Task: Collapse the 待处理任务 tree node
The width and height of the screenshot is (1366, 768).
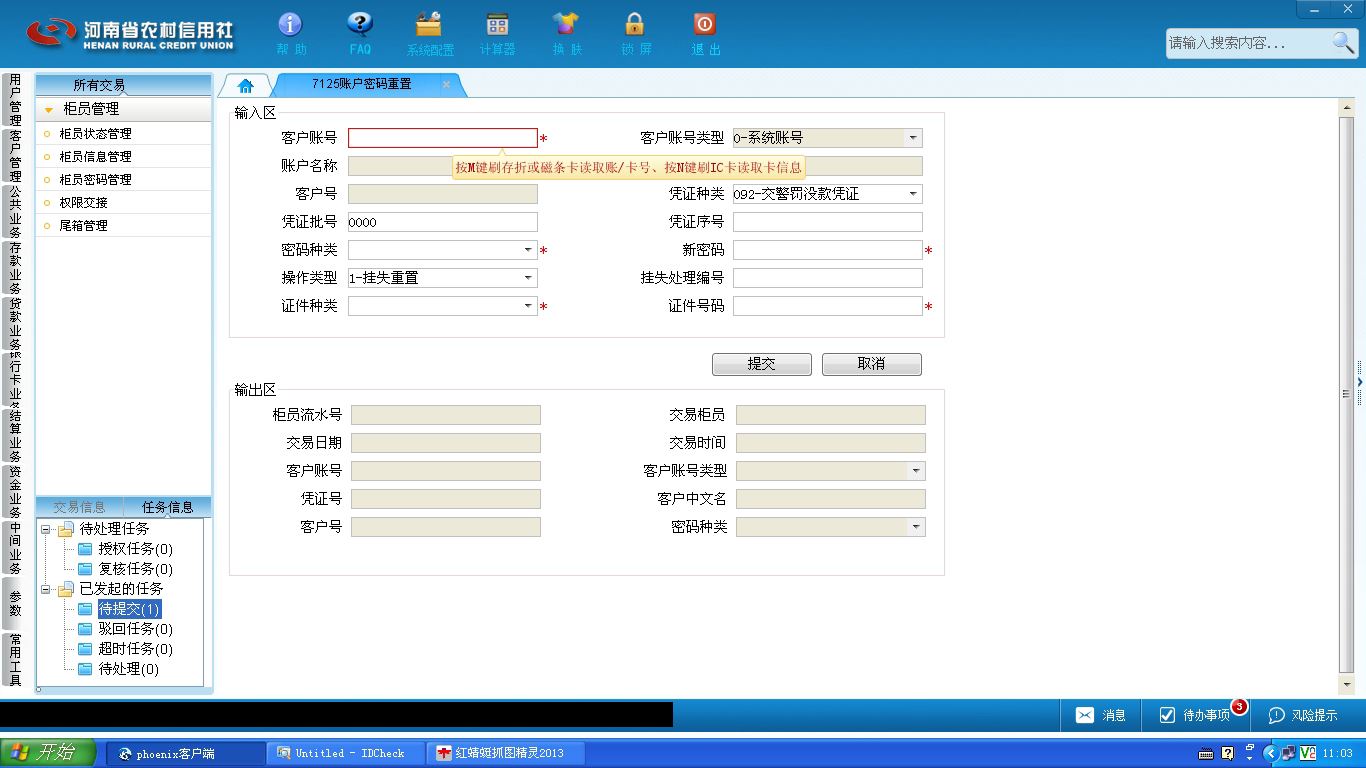Action: (46, 529)
